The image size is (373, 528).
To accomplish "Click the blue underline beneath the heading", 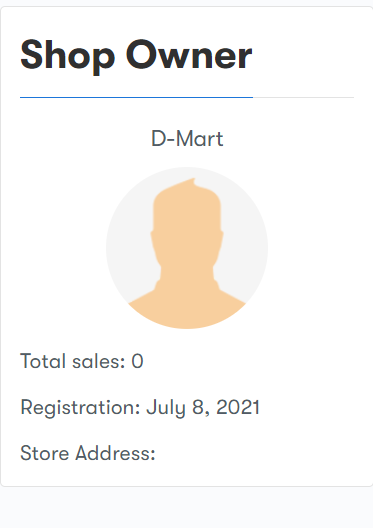I will pos(136,97).
